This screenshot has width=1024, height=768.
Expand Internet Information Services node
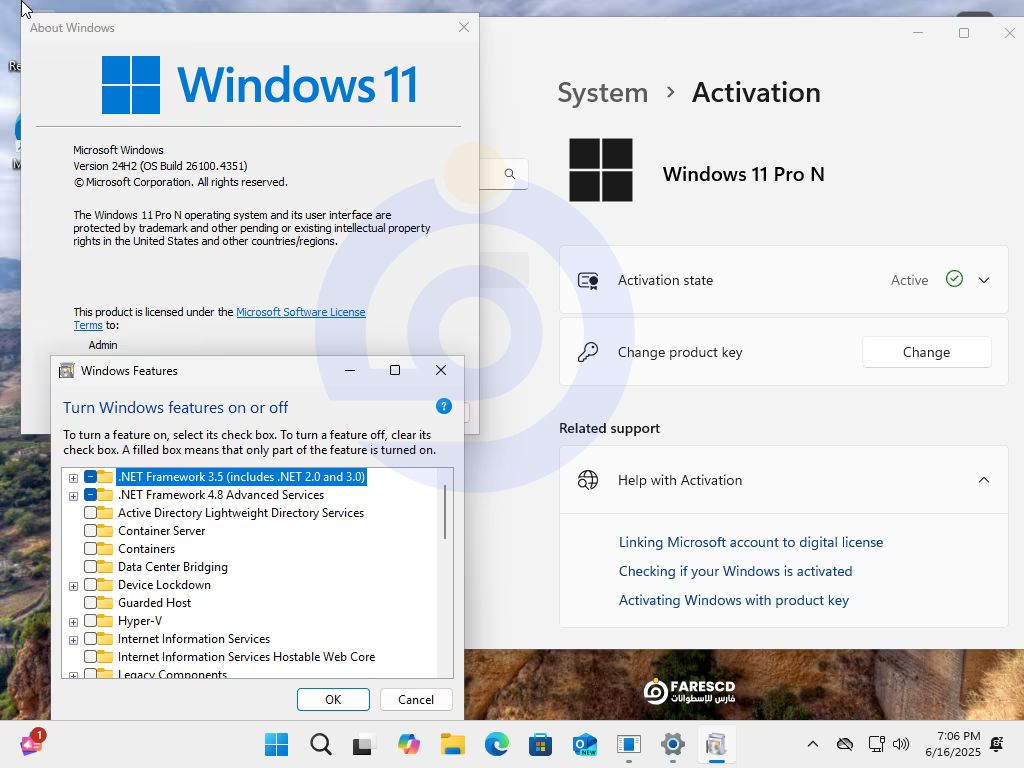tap(73, 641)
